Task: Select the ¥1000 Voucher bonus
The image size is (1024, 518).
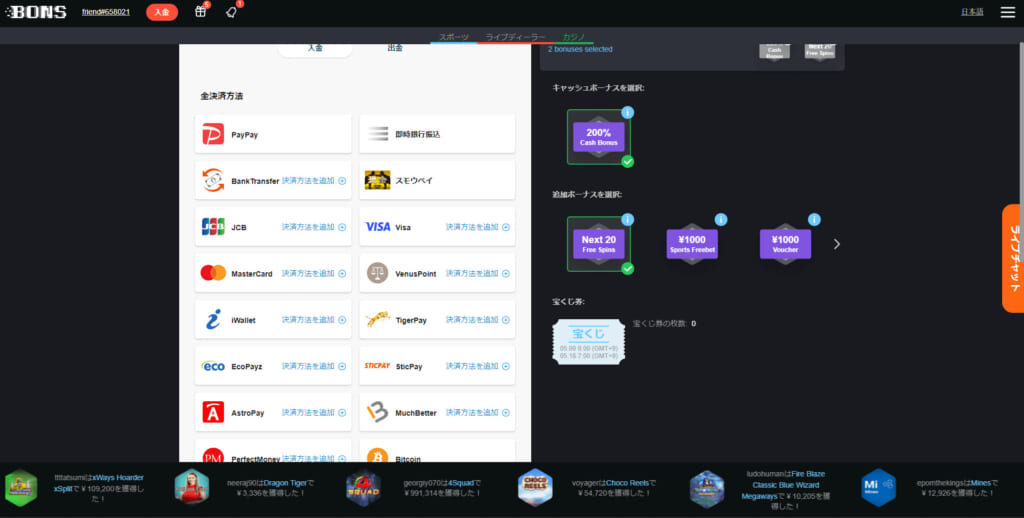Action: (786, 244)
